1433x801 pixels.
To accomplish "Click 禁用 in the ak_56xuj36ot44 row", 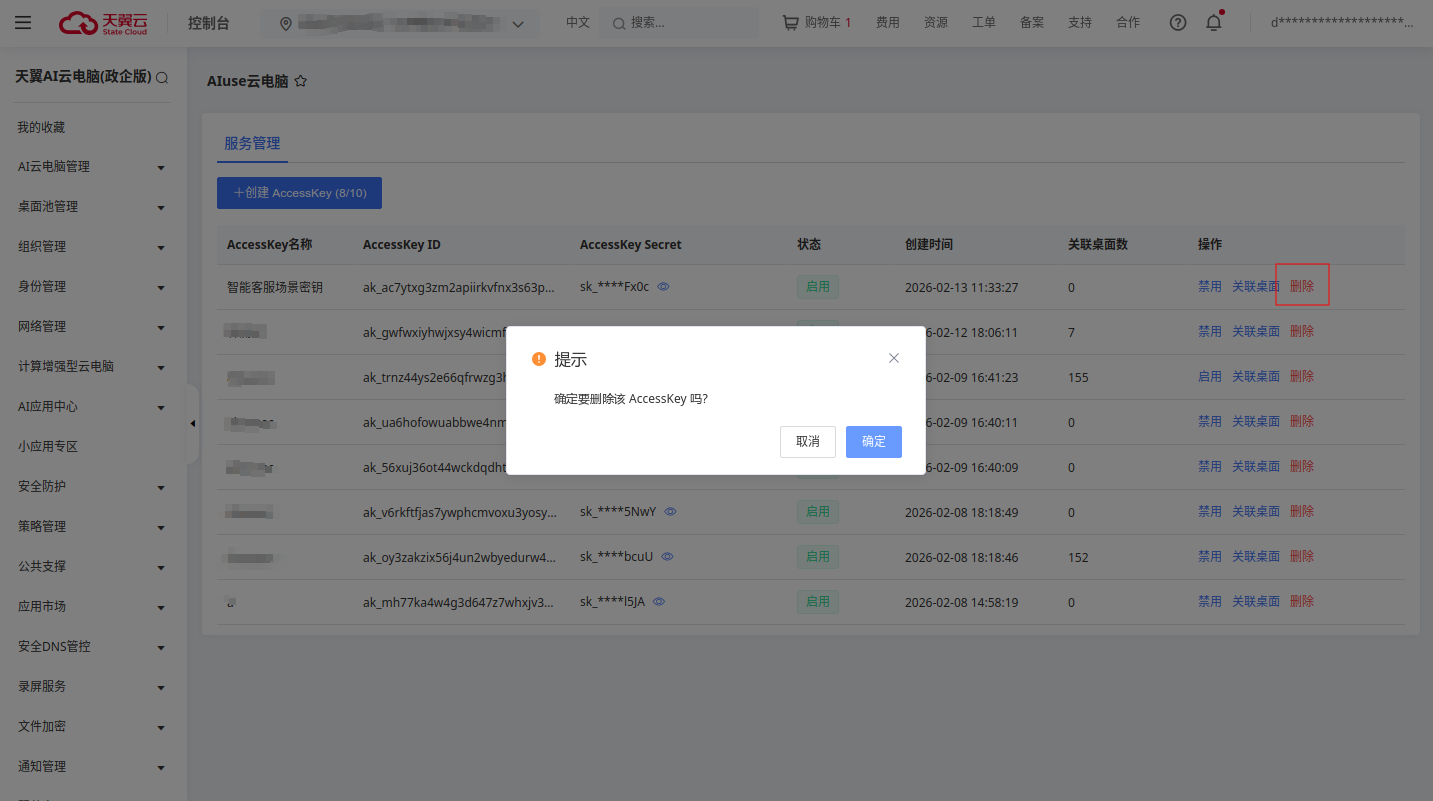I will pyautogui.click(x=1210, y=466).
